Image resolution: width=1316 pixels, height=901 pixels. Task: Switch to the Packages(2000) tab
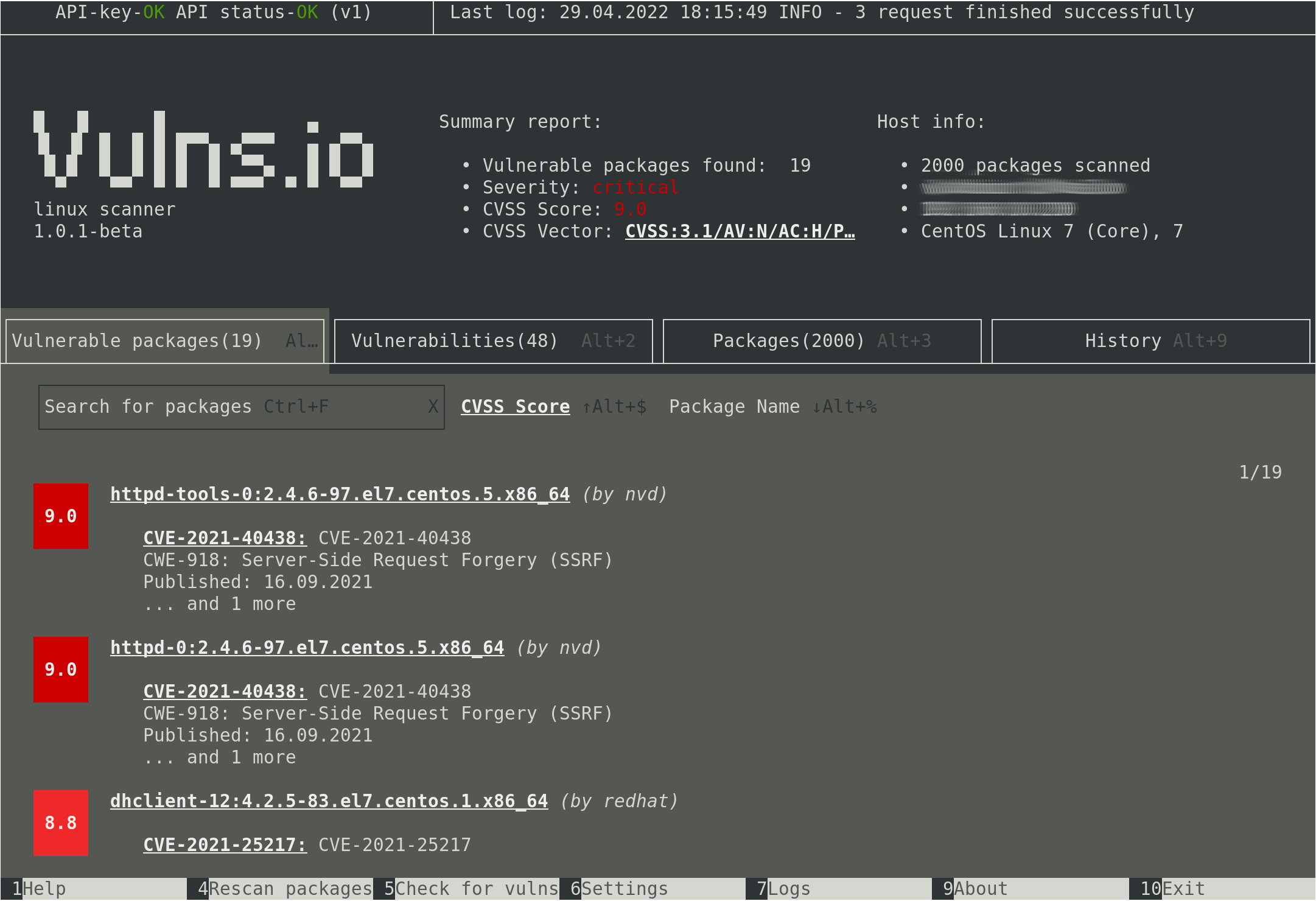click(822, 341)
